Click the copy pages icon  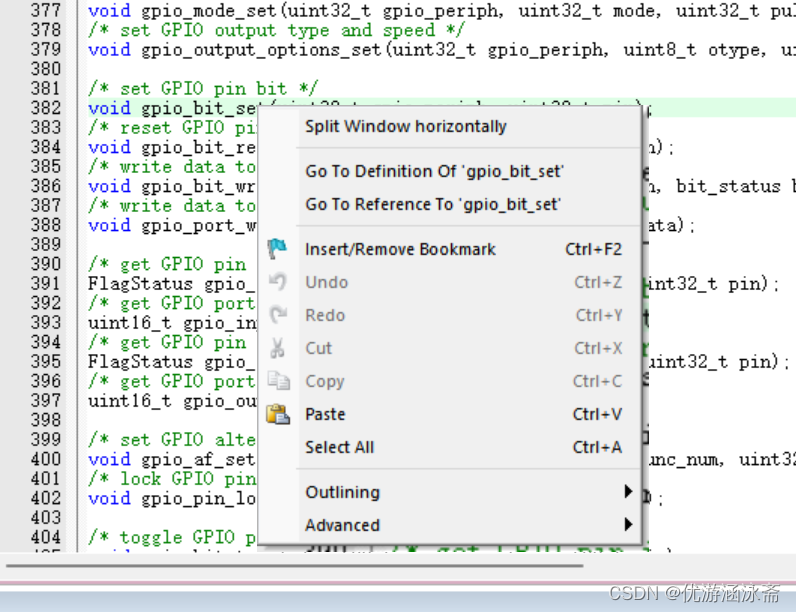point(279,381)
